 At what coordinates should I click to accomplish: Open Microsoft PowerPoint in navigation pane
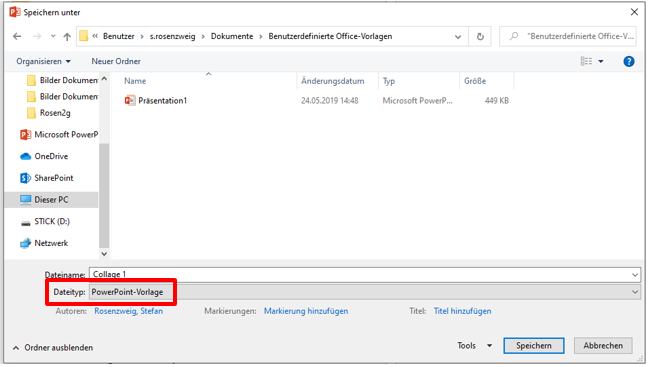click(x=59, y=134)
